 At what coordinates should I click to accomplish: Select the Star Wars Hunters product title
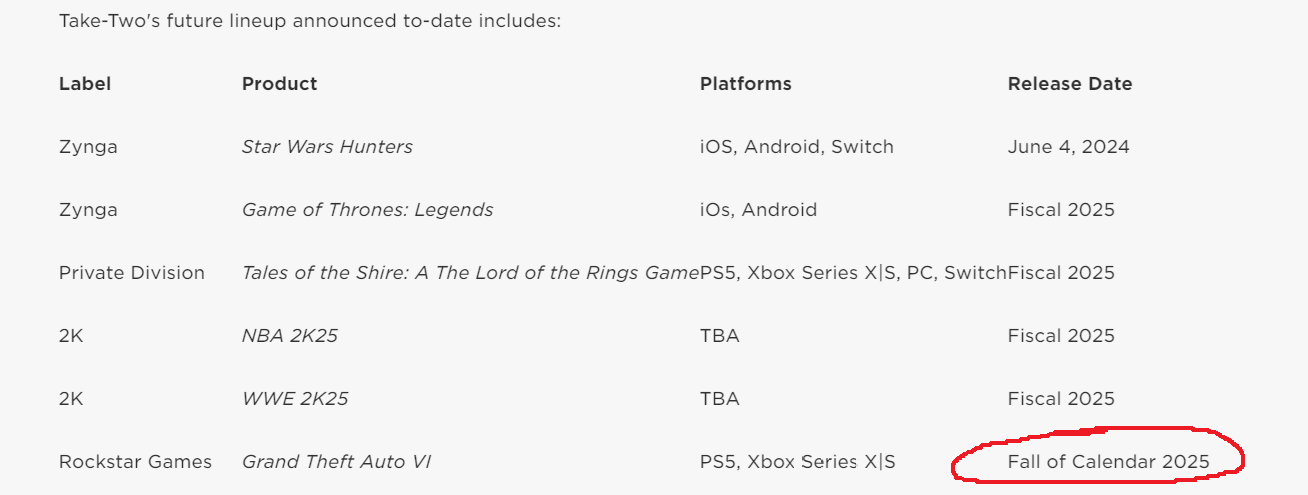pos(327,147)
